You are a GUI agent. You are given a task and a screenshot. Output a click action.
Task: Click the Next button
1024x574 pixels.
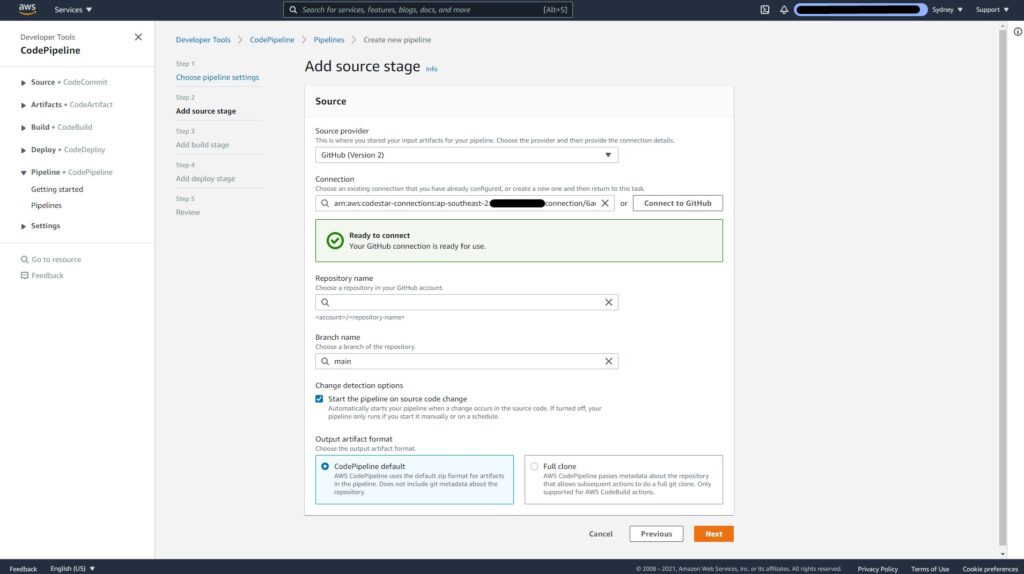coord(713,534)
